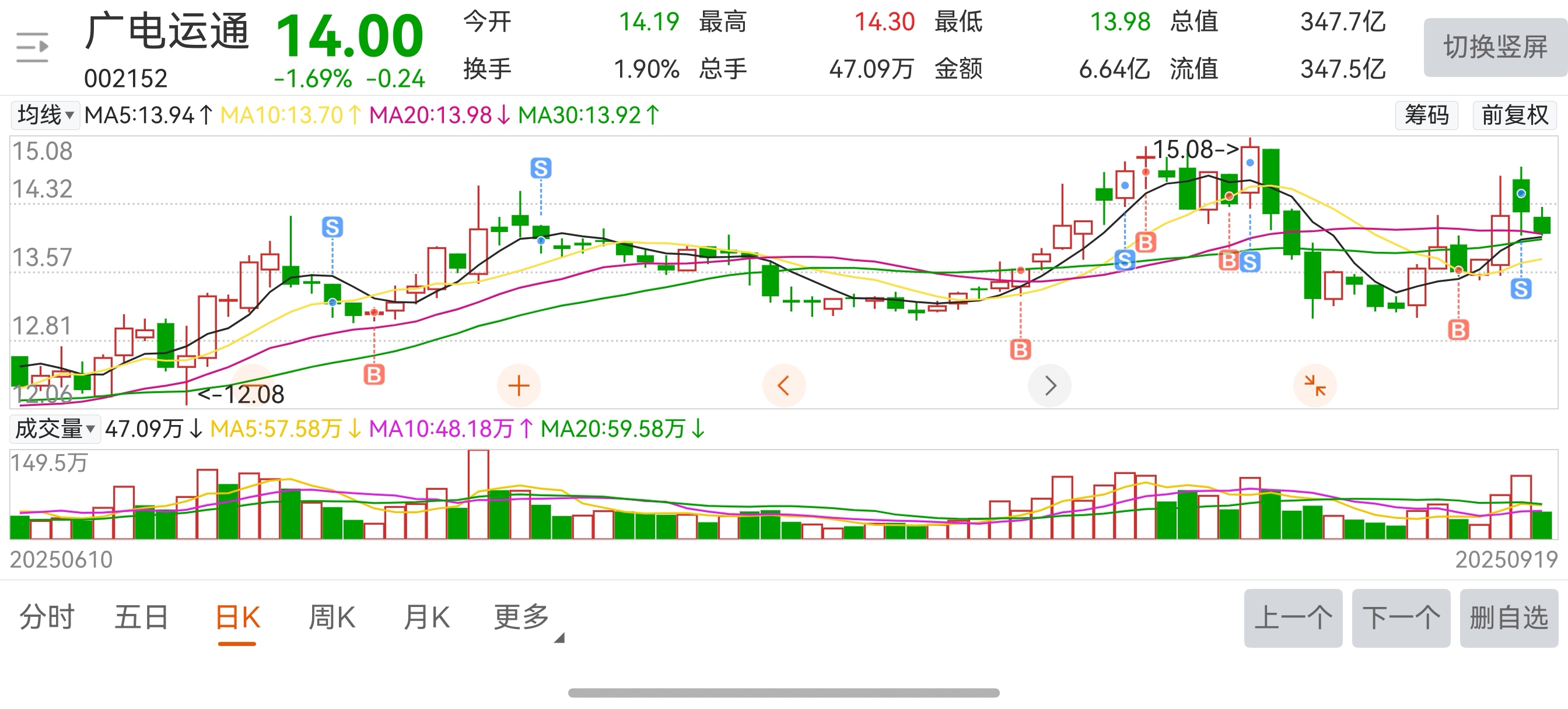
Task: Tap the volume MA5:57.58万 label
Action: click(x=286, y=429)
